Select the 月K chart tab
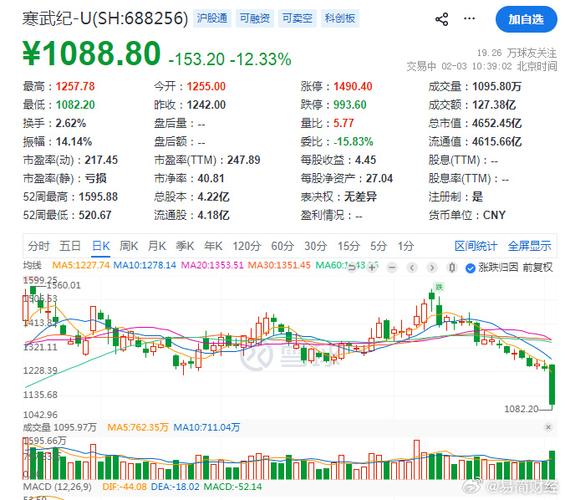This screenshot has width=565, height=500. [157, 246]
